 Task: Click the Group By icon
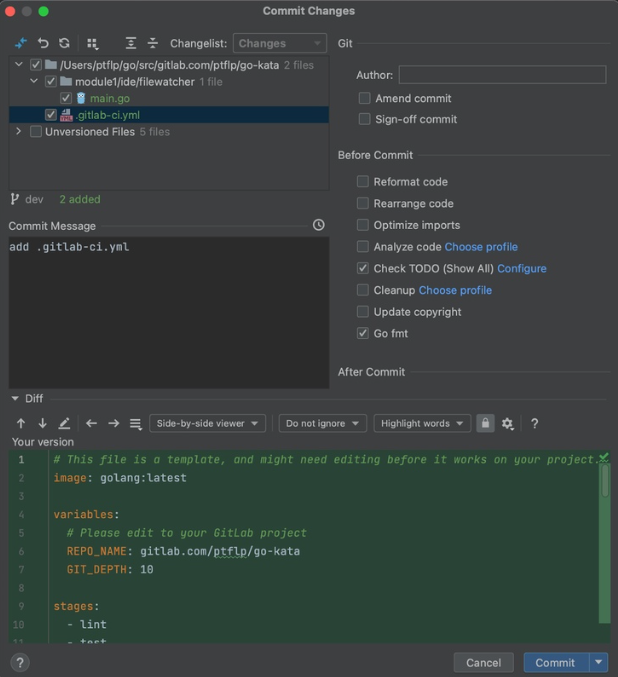[x=93, y=44]
